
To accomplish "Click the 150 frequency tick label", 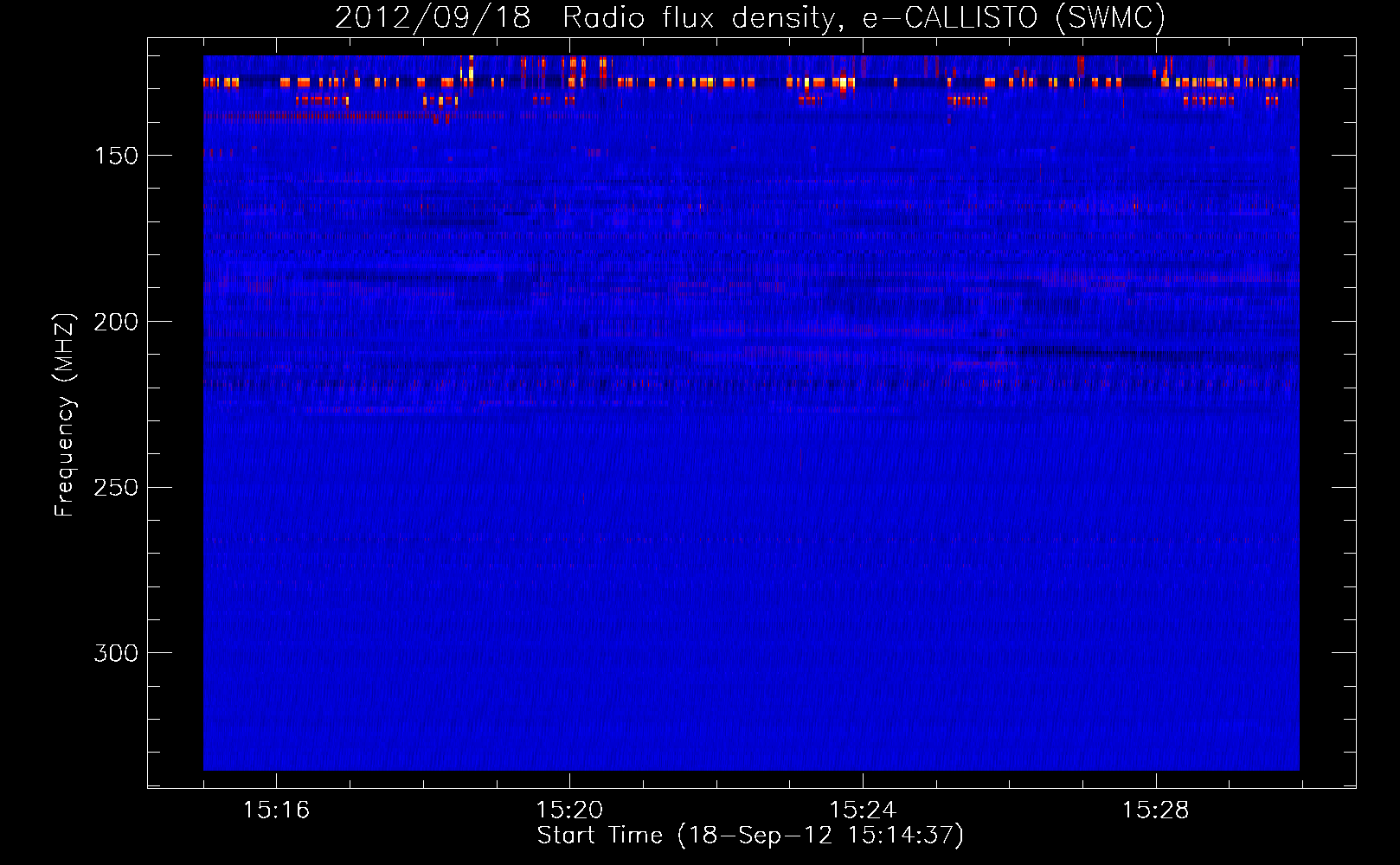I will 116,156.
